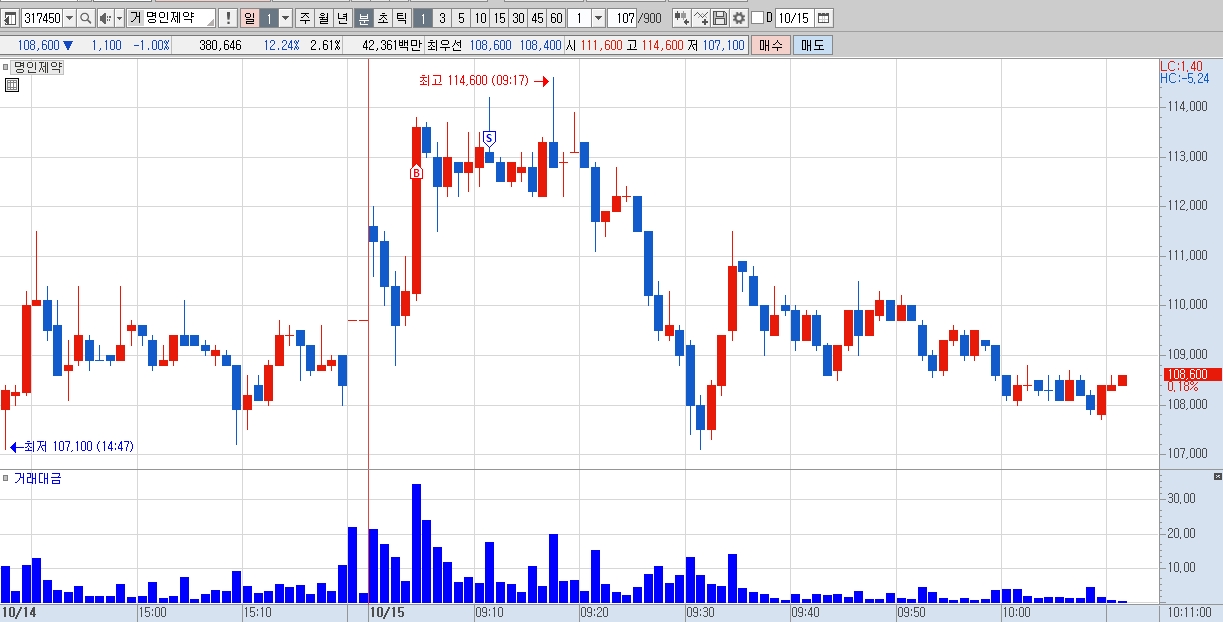Click the 최고 114,600 (09:17) label

473,81
